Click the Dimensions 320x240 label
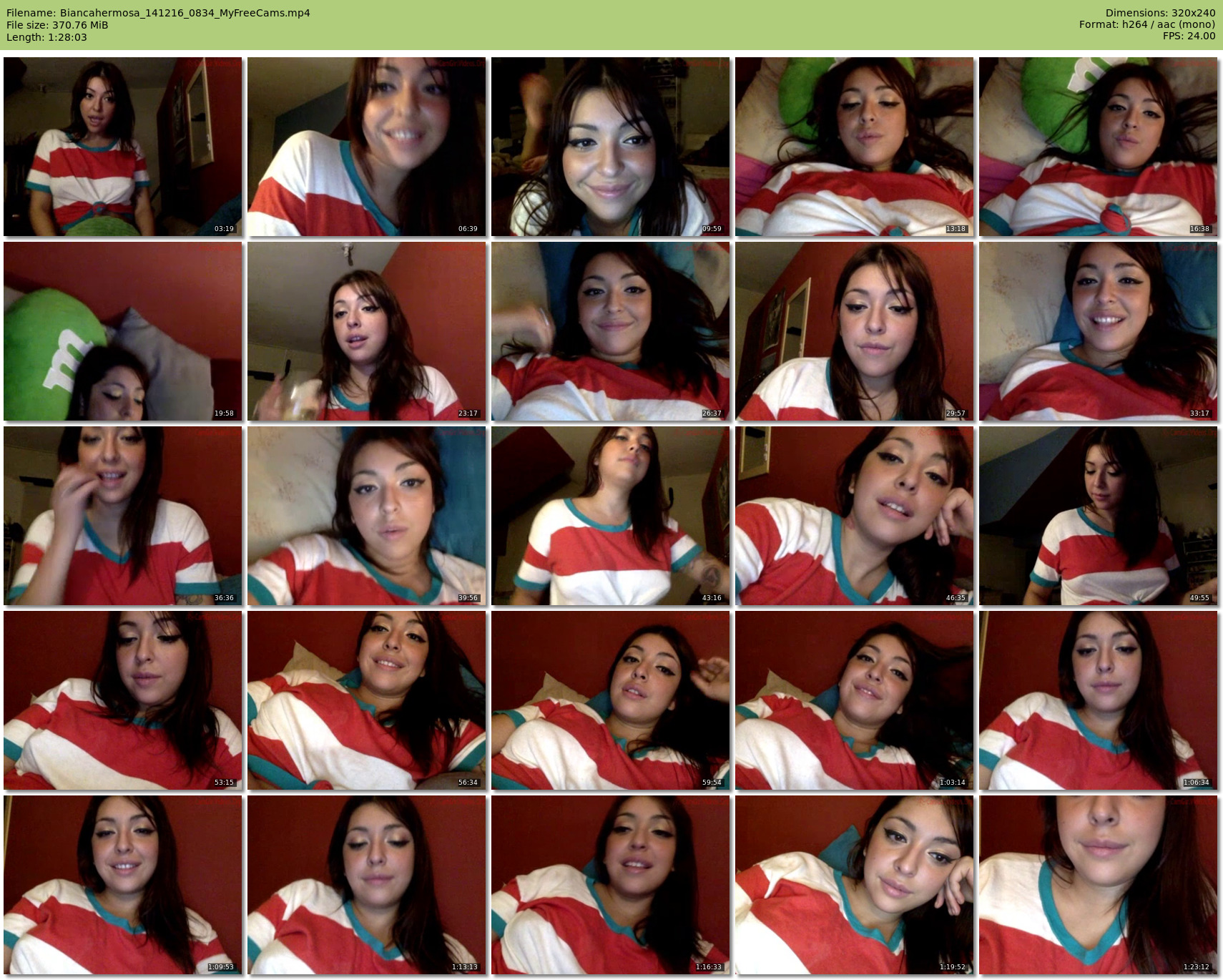 pyautogui.click(x=1160, y=13)
